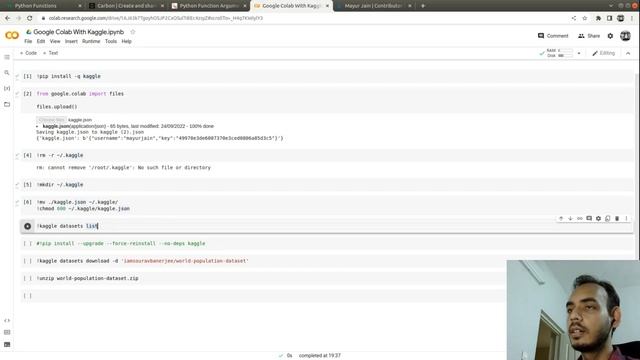
Task: Open browser extensions puzzle icon
Action: (598, 18)
